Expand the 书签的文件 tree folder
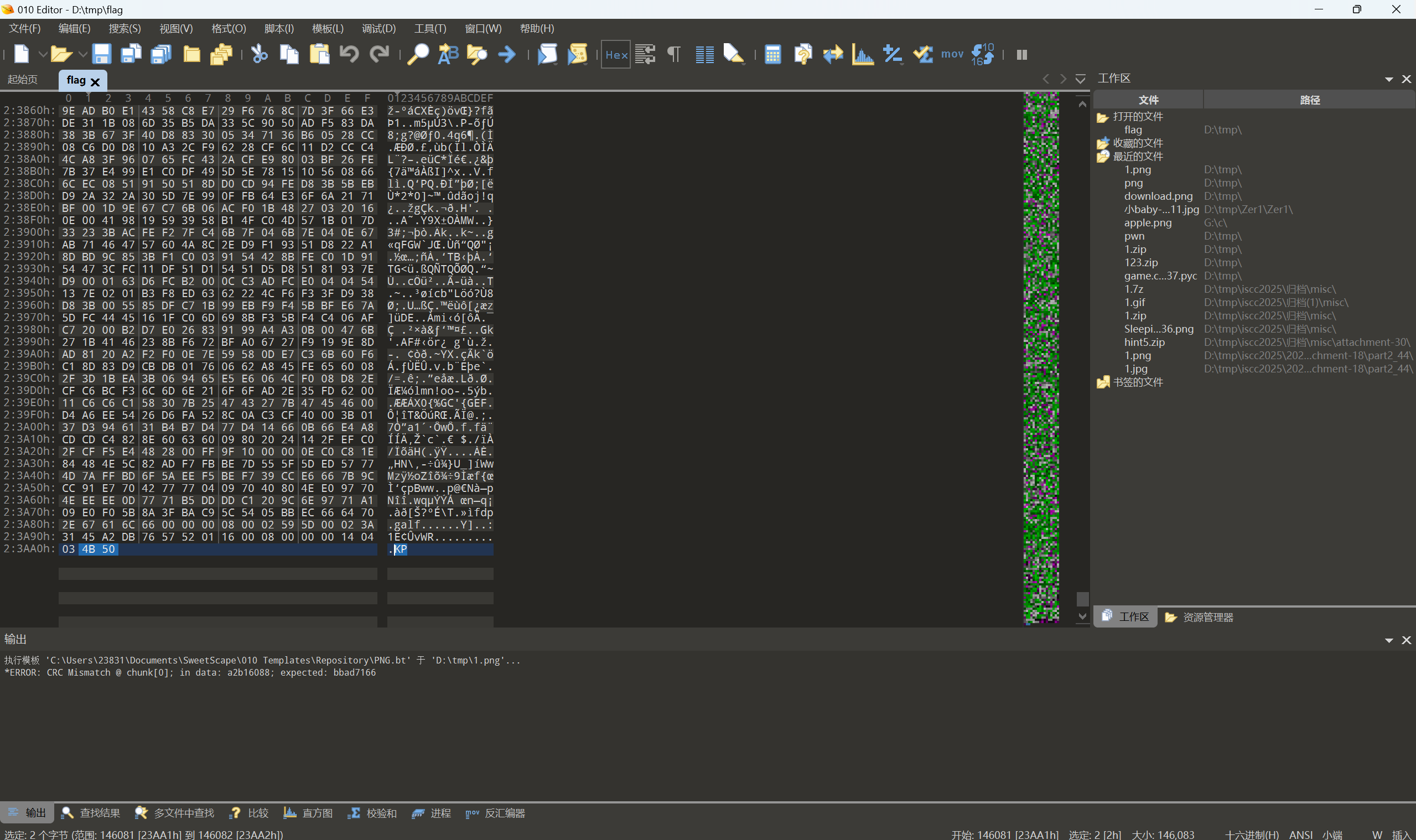This screenshot has height=840, width=1416. tap(1102, 382)
